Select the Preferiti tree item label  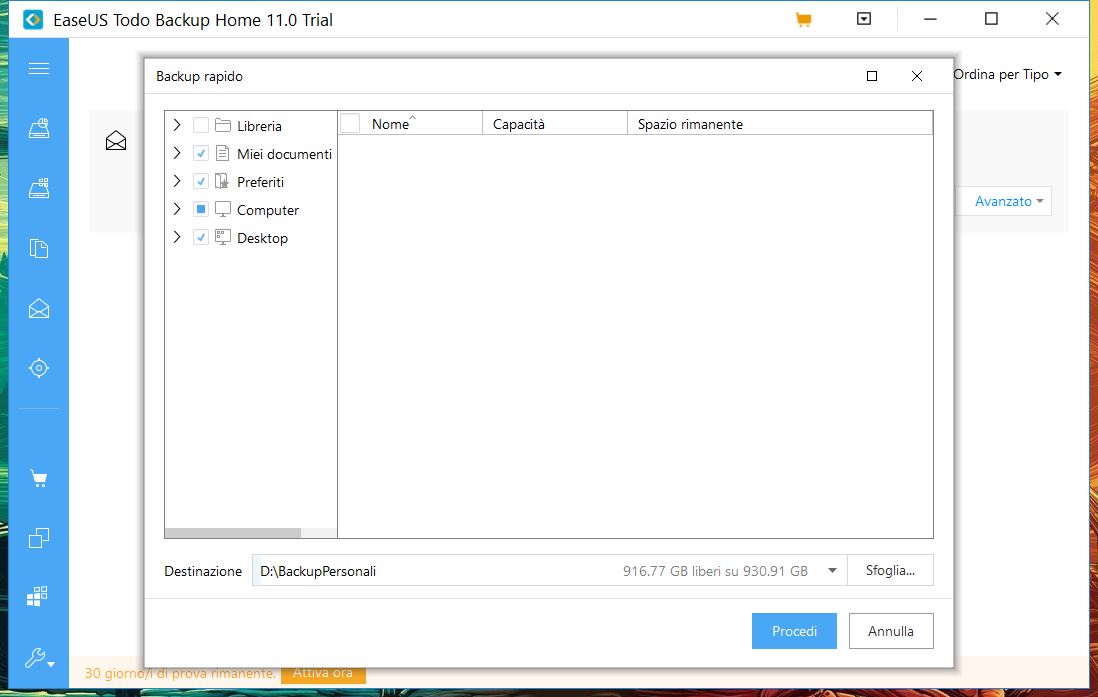pos(260,182)
